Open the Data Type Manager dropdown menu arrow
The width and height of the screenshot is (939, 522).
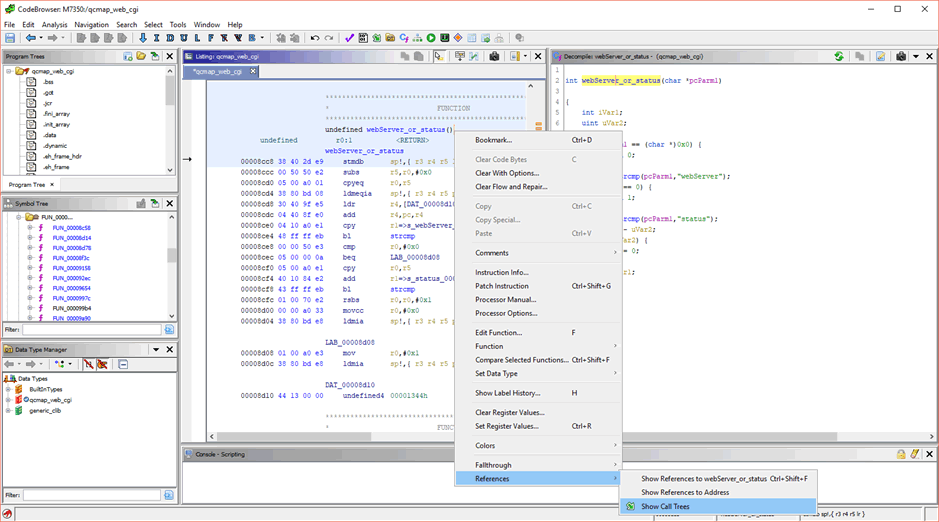pos(155,349)
